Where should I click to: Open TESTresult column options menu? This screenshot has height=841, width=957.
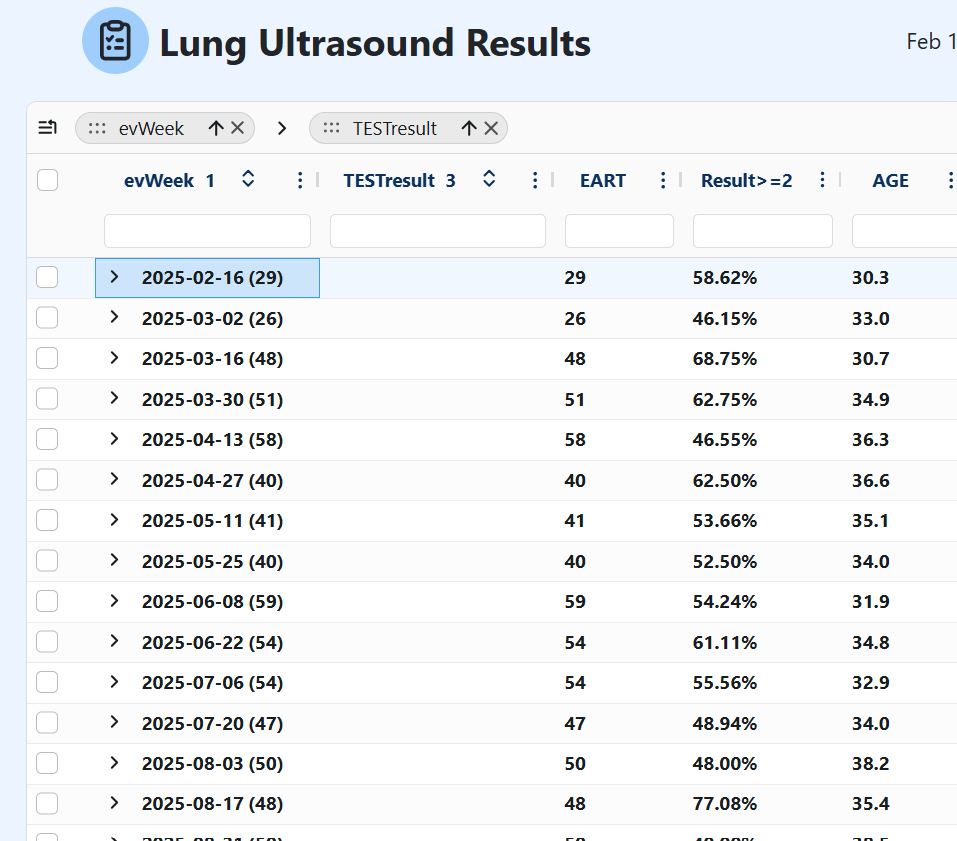pos(535,180)
